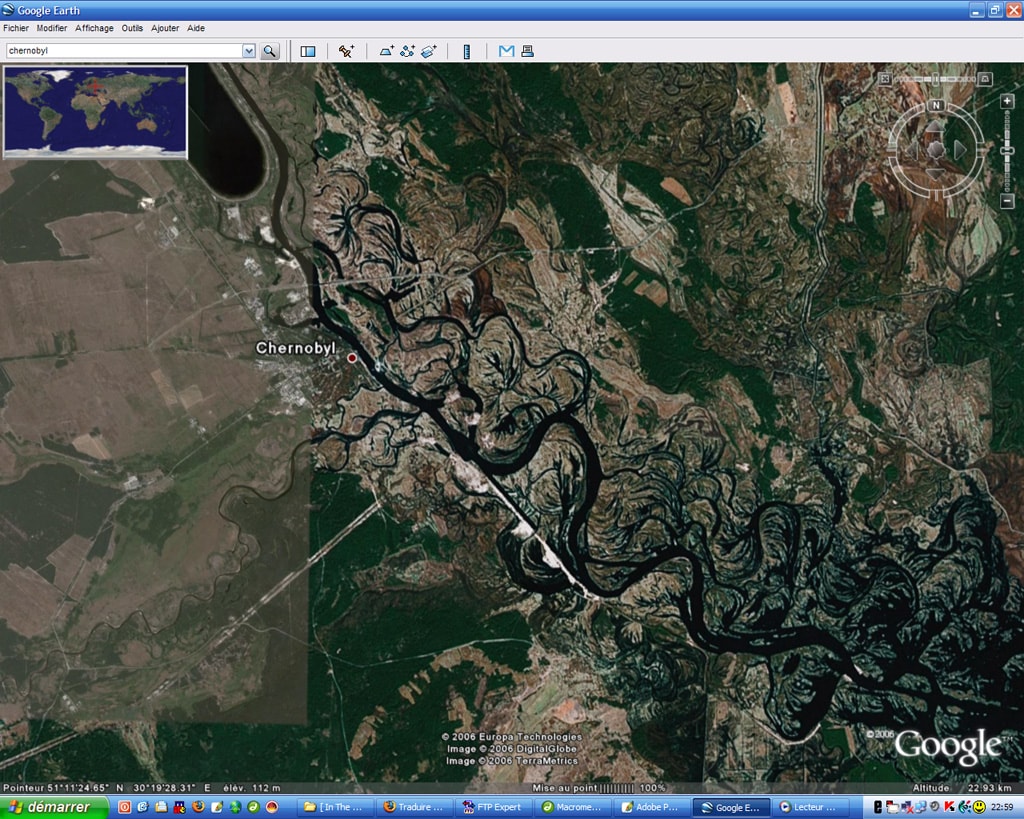Image resolution: width=1024 pixels, height=819 pixels.
Task: Click the taskbar clock 22:59
Action: (x=1002, y=807)
